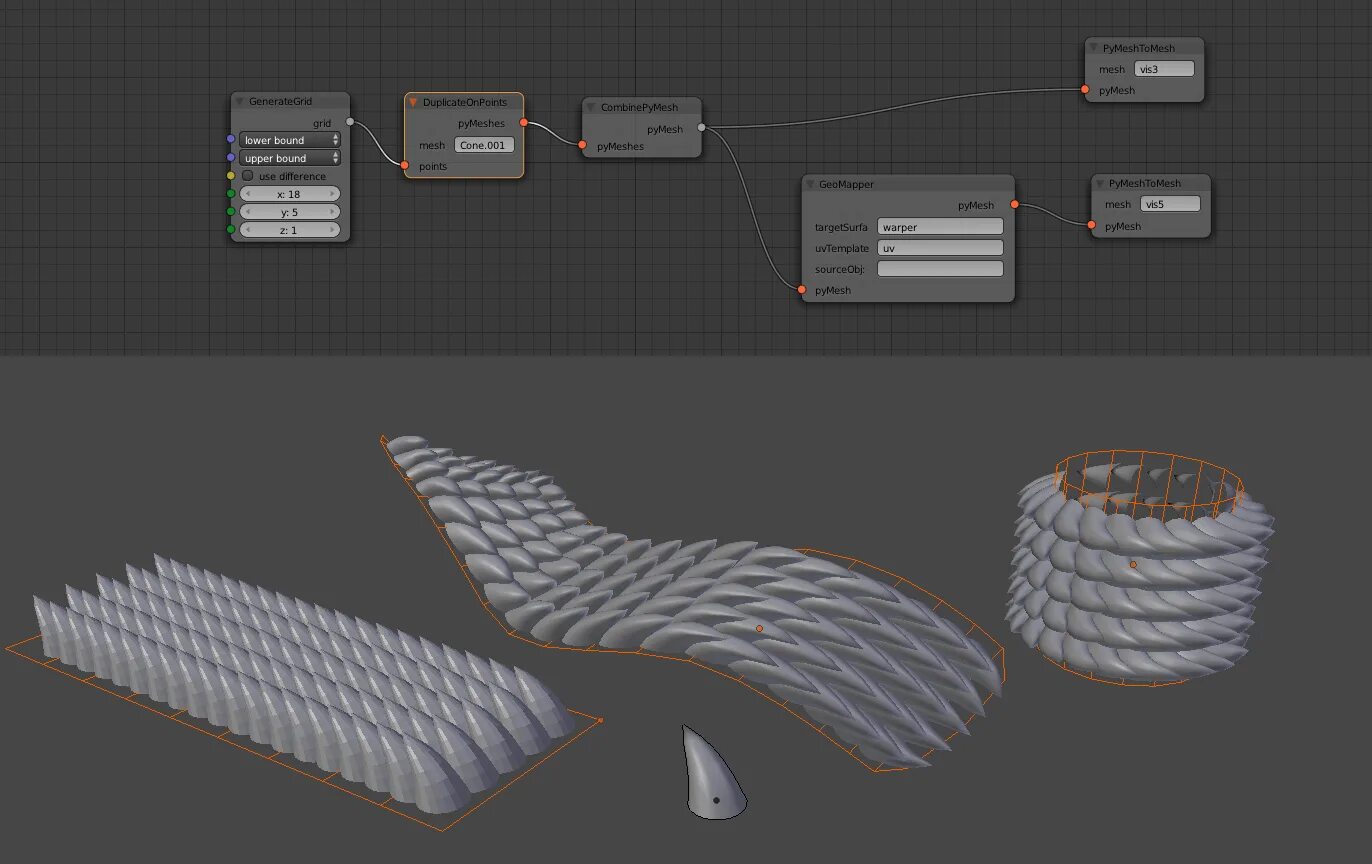
Task: Click the green socket beside z: 1
Action: click(231, 230)
